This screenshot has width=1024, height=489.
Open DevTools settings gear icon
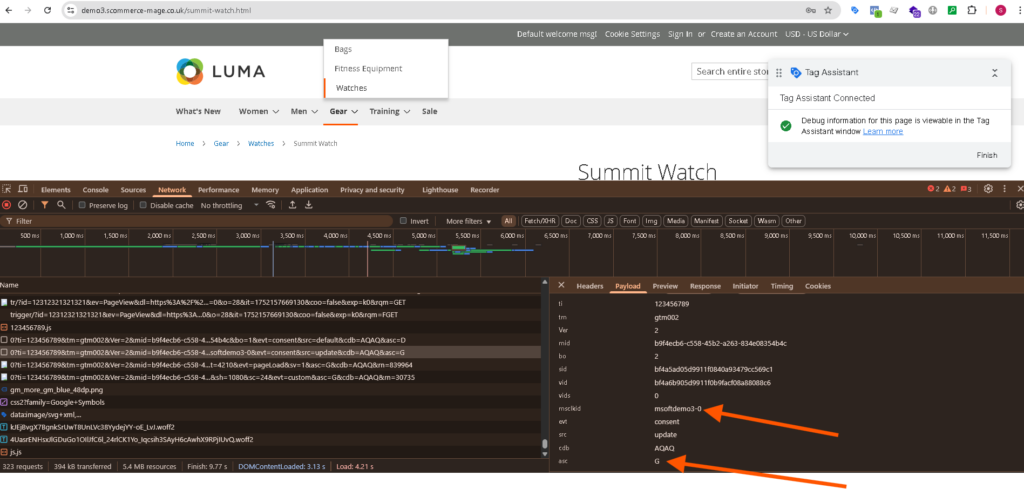pyautogui.click(x=989, y=189)
